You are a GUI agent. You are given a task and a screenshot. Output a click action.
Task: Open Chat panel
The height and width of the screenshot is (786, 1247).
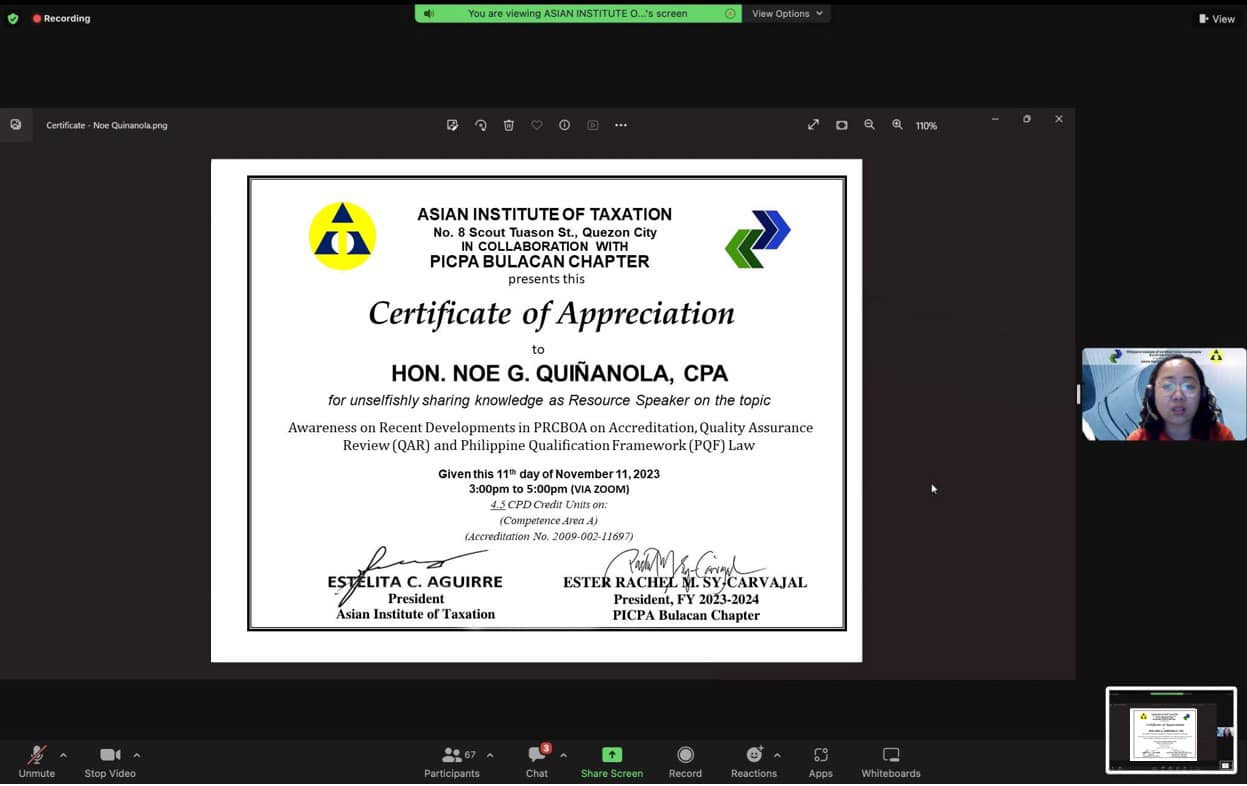point(537,761)
